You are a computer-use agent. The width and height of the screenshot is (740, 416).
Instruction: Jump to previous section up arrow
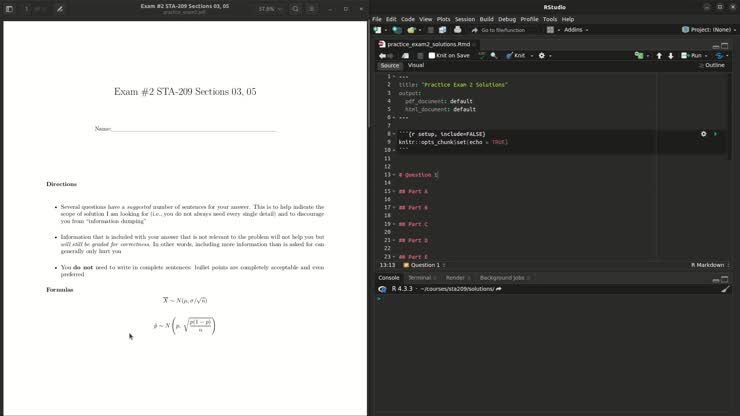[659, 56]
